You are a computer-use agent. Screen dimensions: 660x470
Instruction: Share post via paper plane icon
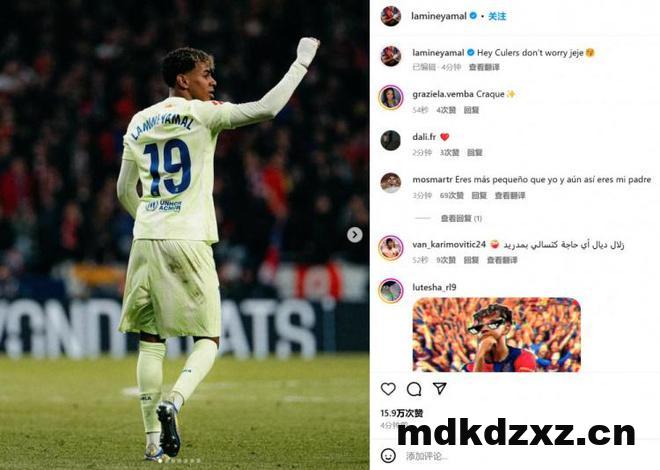[x=439, y=388]
